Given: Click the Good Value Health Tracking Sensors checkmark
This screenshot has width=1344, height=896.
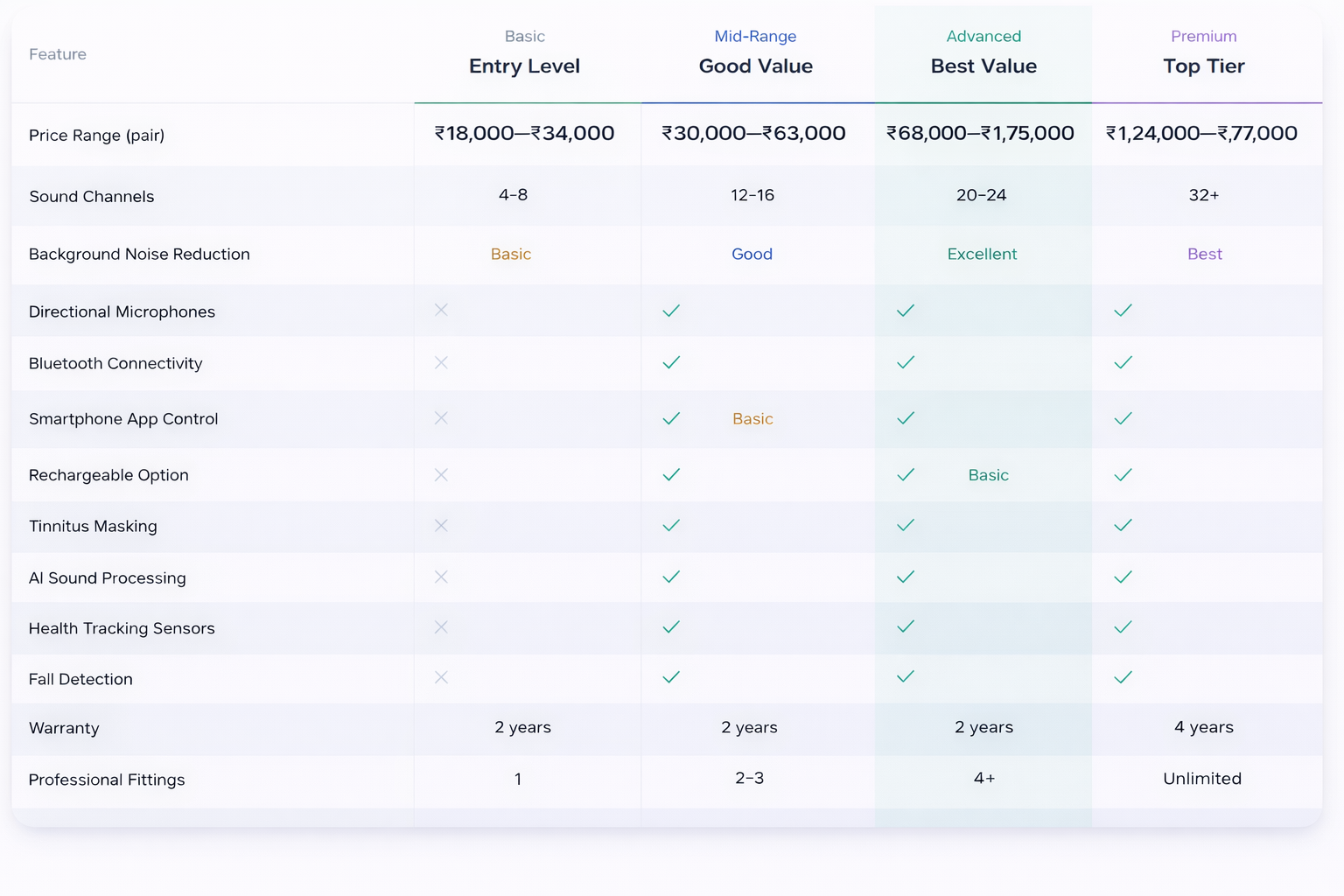Looking at the screenshot, I should [x=671, y=626].
